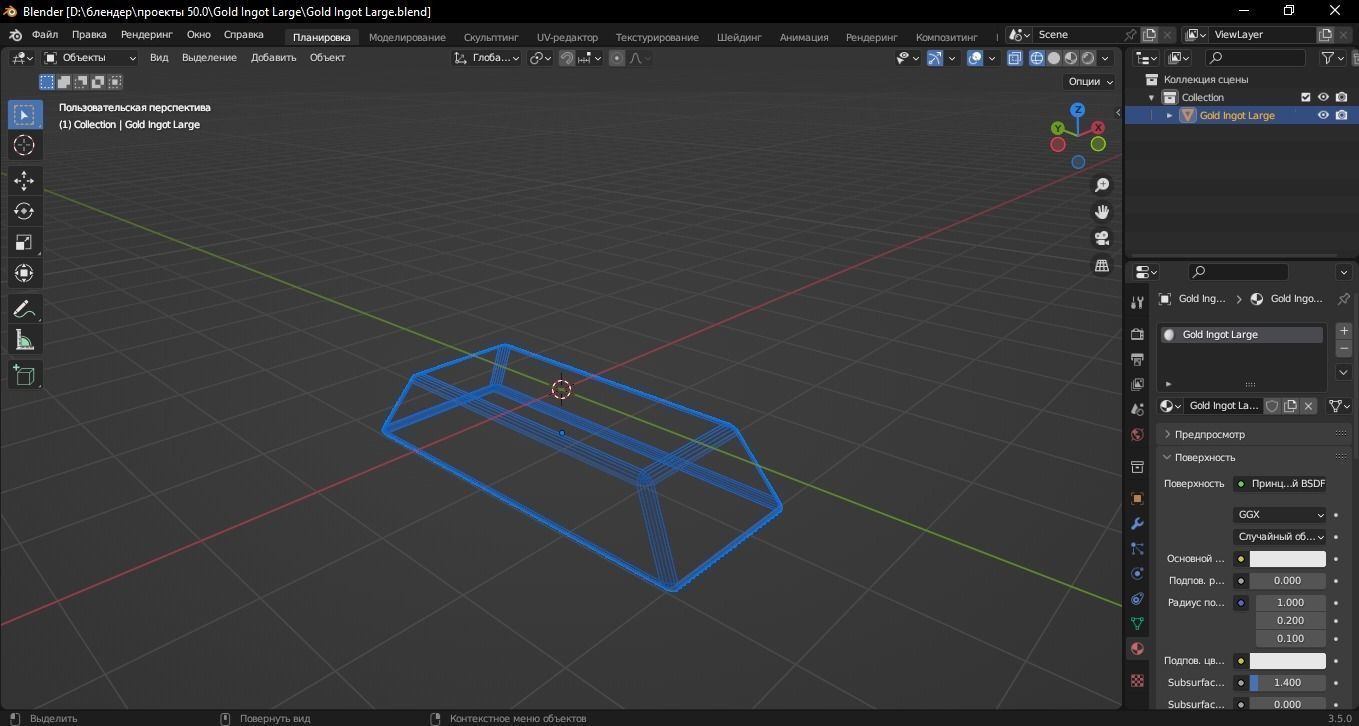The height and width of the screenshot is (726, 1359).
Task: Choose the Measure tool
Action: point(24,340)
